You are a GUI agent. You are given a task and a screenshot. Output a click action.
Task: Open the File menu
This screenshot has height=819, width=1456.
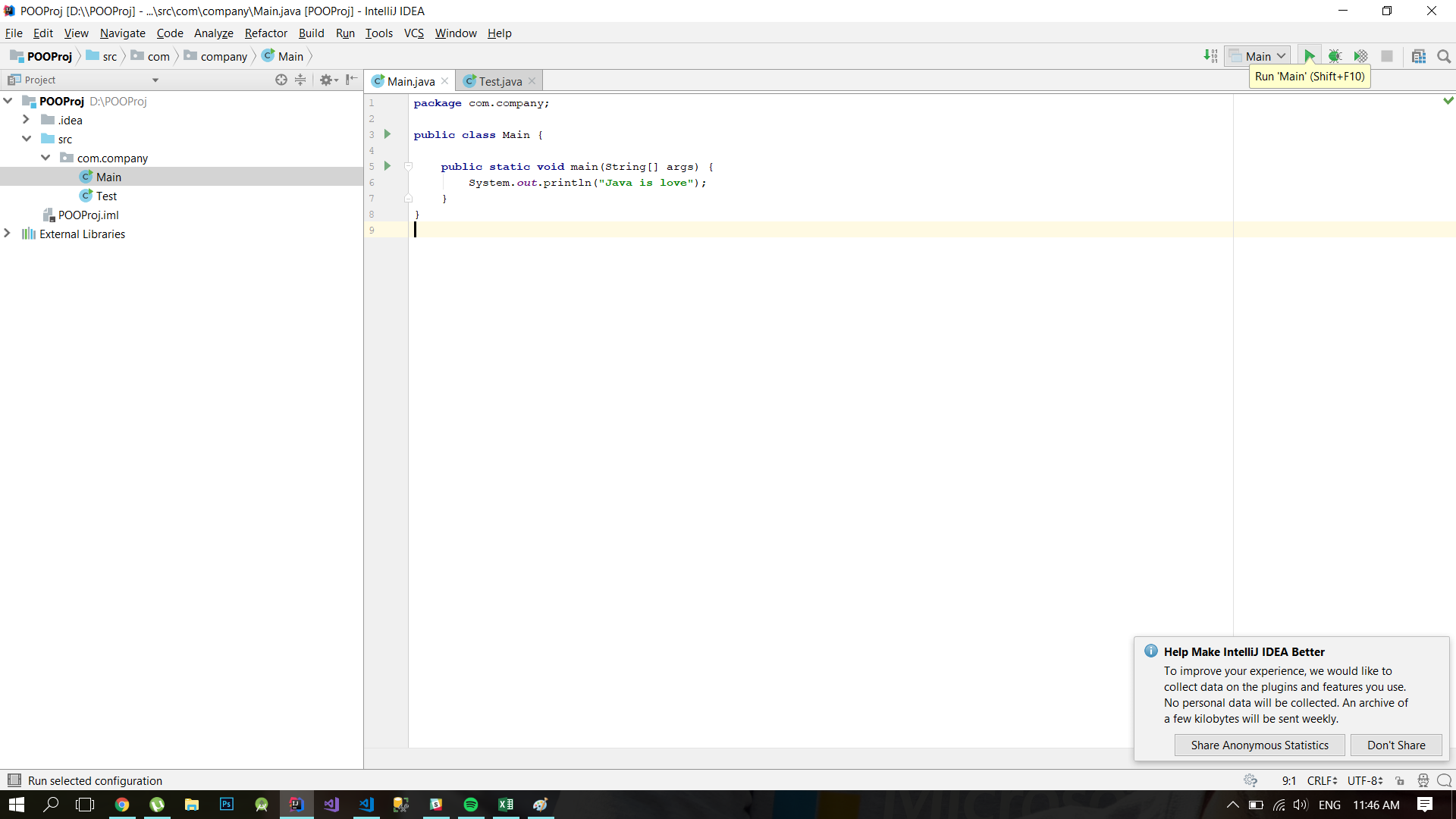click(14, 33)
